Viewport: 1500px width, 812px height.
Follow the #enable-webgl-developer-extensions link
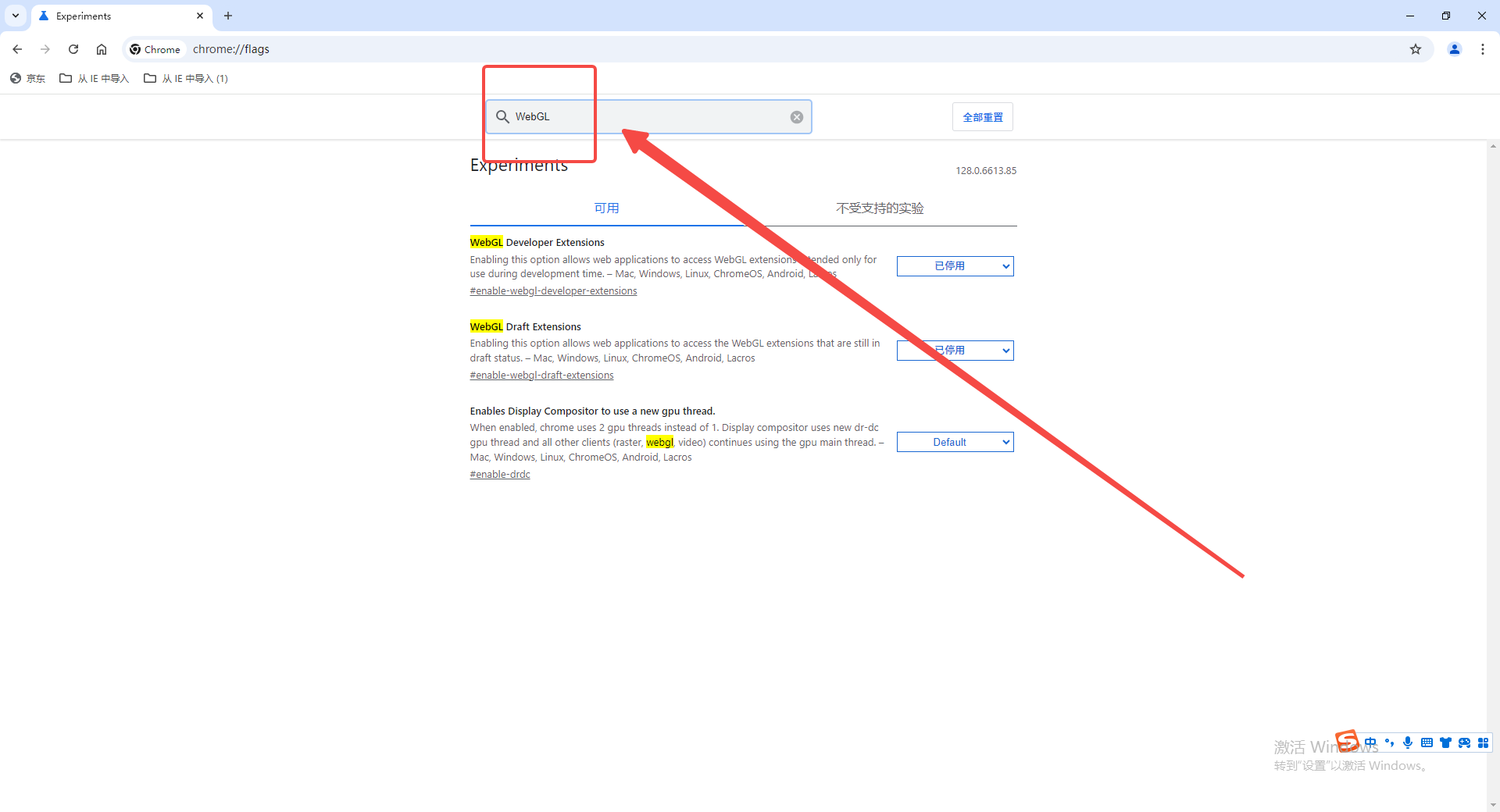[x=553, y=291]
